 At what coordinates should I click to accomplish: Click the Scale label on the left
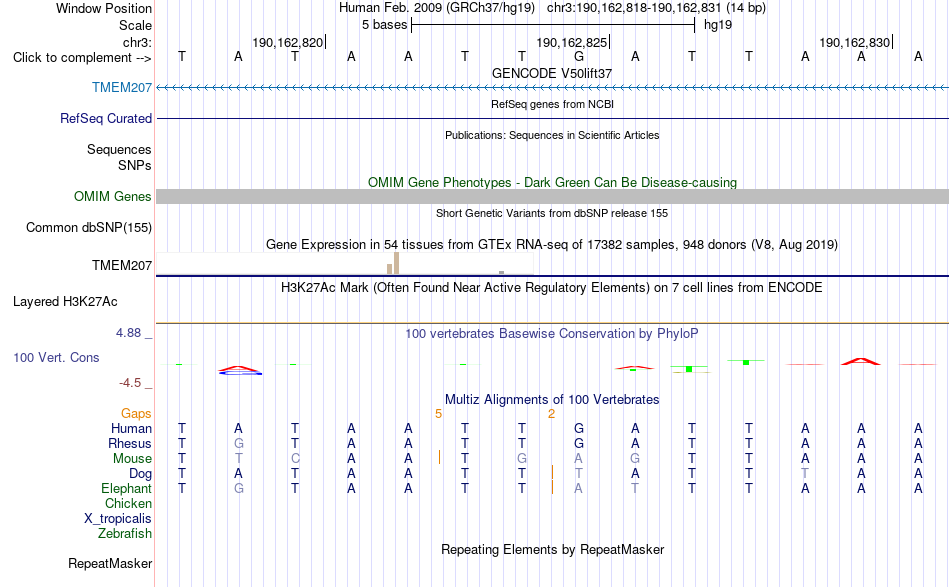point(135,25)
